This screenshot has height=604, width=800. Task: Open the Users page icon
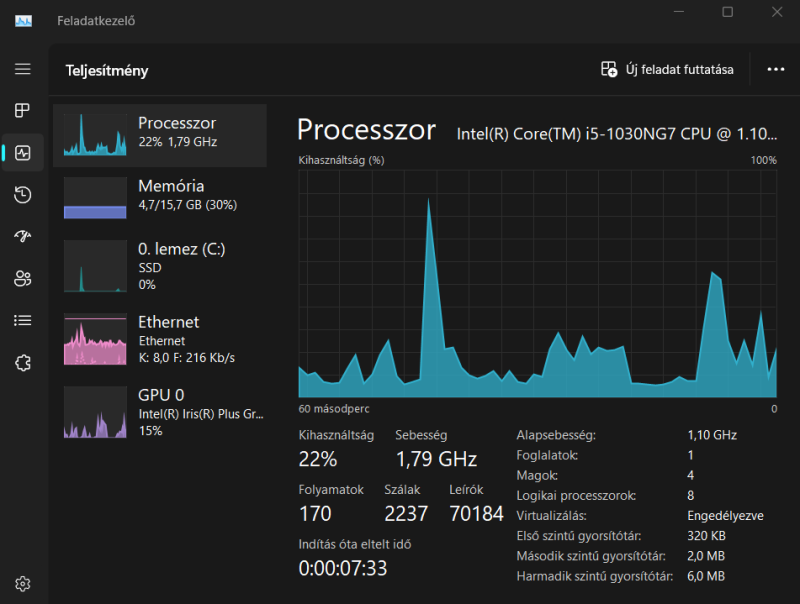22,278
